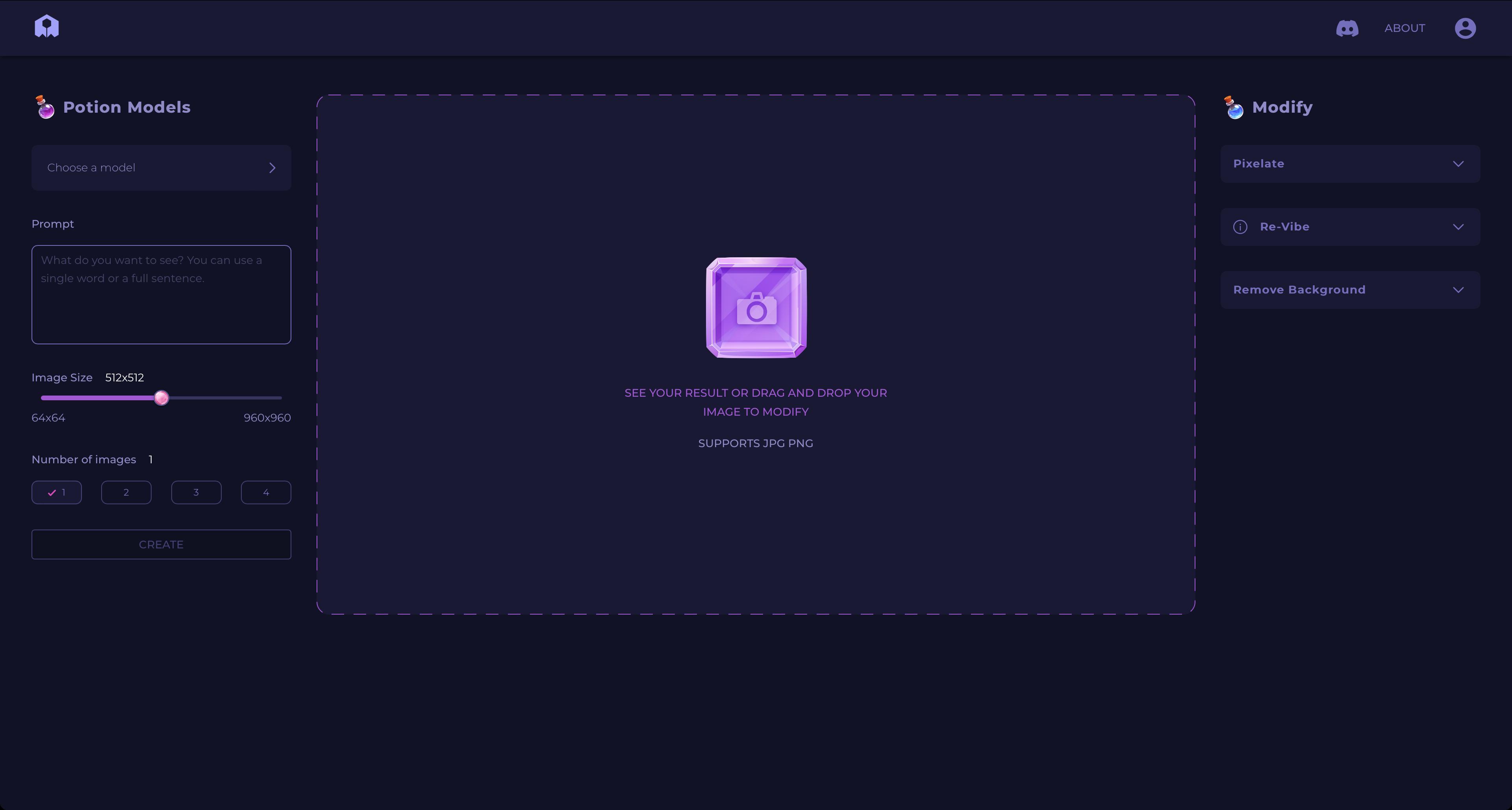Viewport: 1512px width, 810px height.
Task: Click the blue potion icon beside Modify
Action: (1234, 108)
